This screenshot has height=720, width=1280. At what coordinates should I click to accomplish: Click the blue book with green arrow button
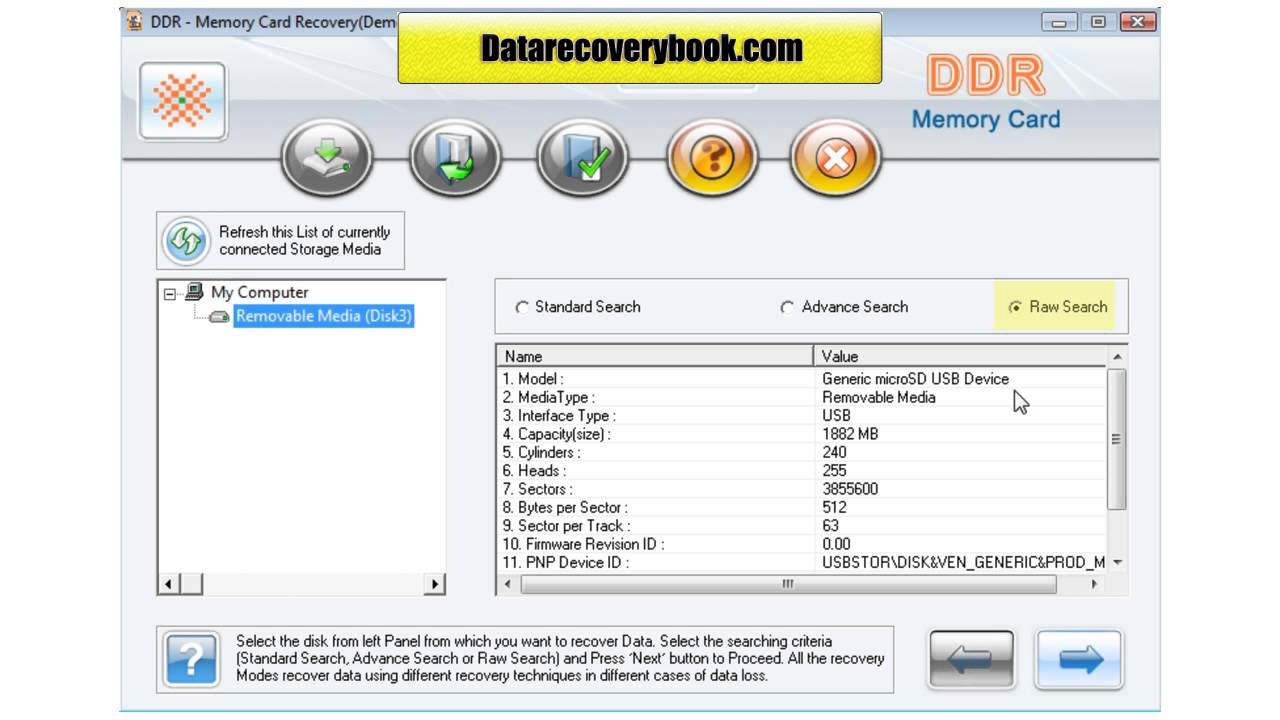tap(455, 158)
